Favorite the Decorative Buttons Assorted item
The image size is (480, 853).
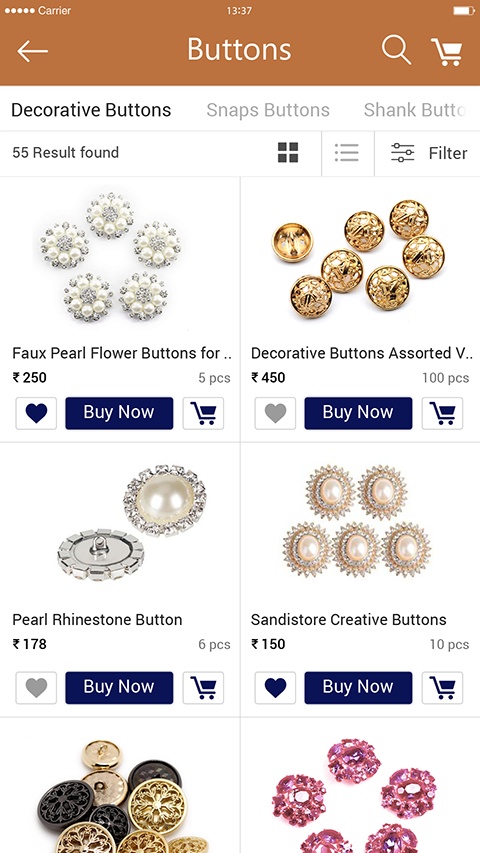pyautogui.click(x=275, y=413)
